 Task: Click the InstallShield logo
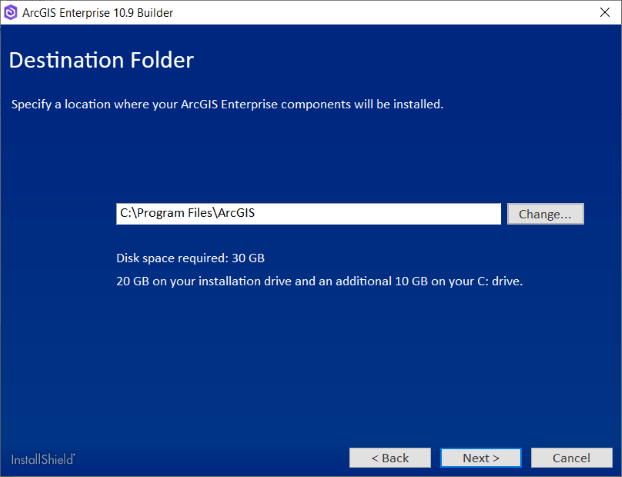pyautogui.click(x=43, y=459)
